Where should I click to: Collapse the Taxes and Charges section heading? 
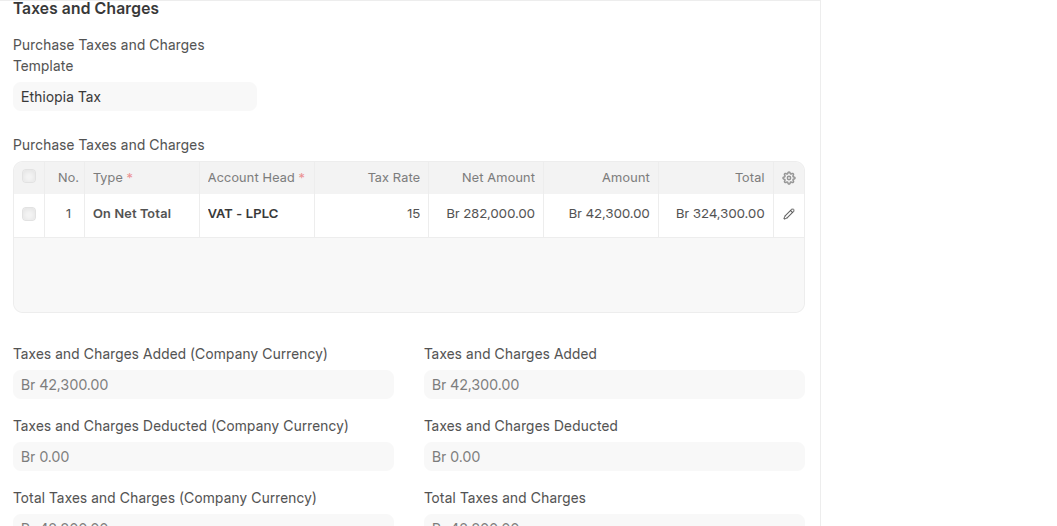point(86,9)
